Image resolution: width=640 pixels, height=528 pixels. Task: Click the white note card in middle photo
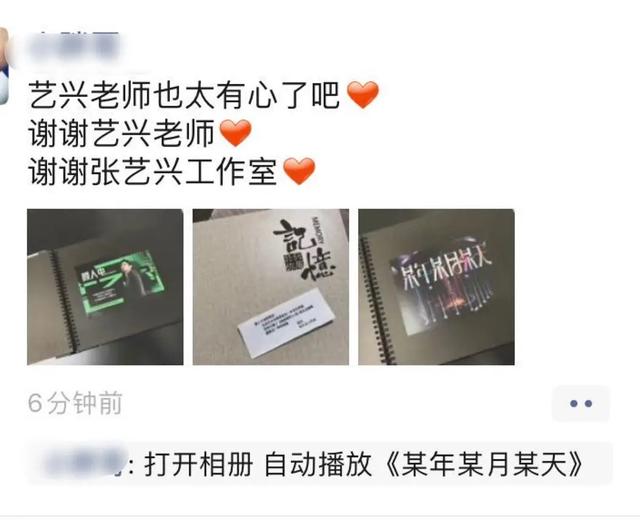pyautogui.click(x=287, y=322)
